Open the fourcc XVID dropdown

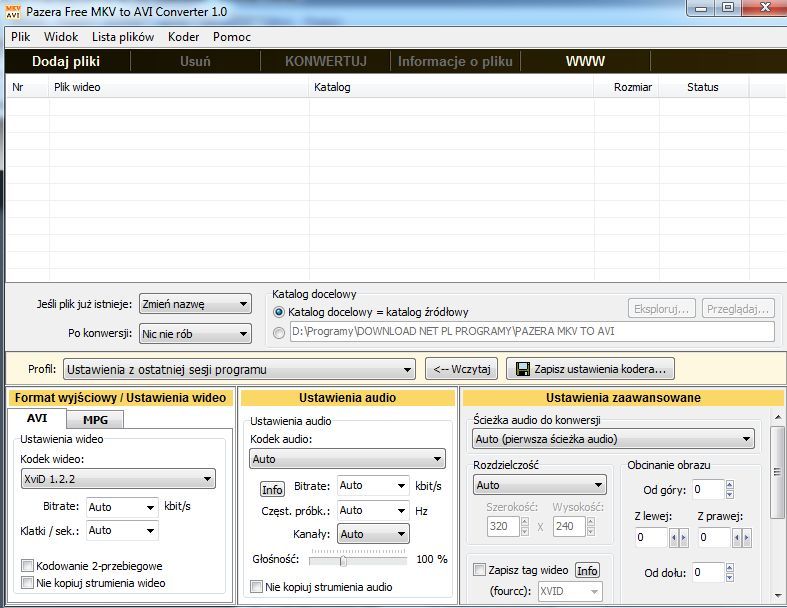point(570,591)
